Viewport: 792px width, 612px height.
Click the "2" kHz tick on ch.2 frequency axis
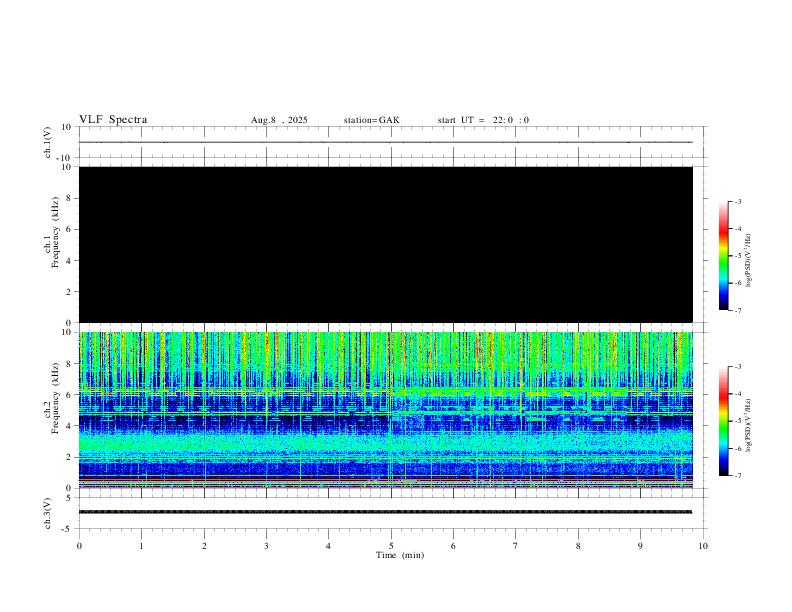[x=69, y=457]
